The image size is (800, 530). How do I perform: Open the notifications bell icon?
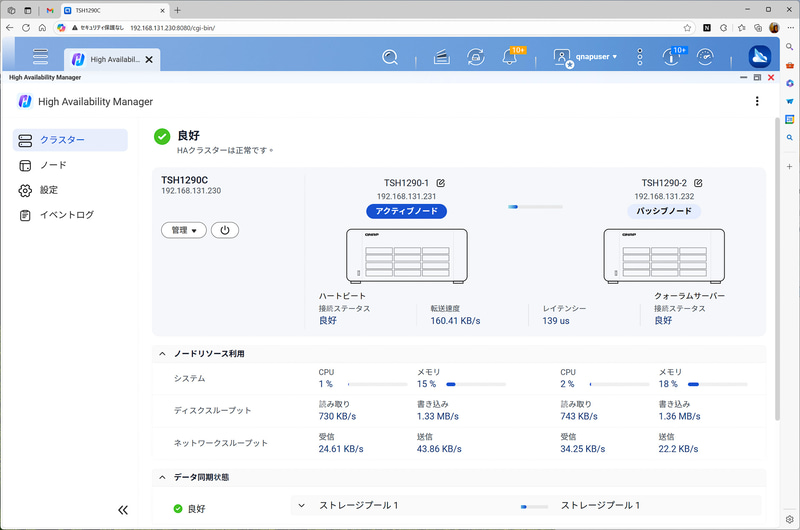coord(510,57)
